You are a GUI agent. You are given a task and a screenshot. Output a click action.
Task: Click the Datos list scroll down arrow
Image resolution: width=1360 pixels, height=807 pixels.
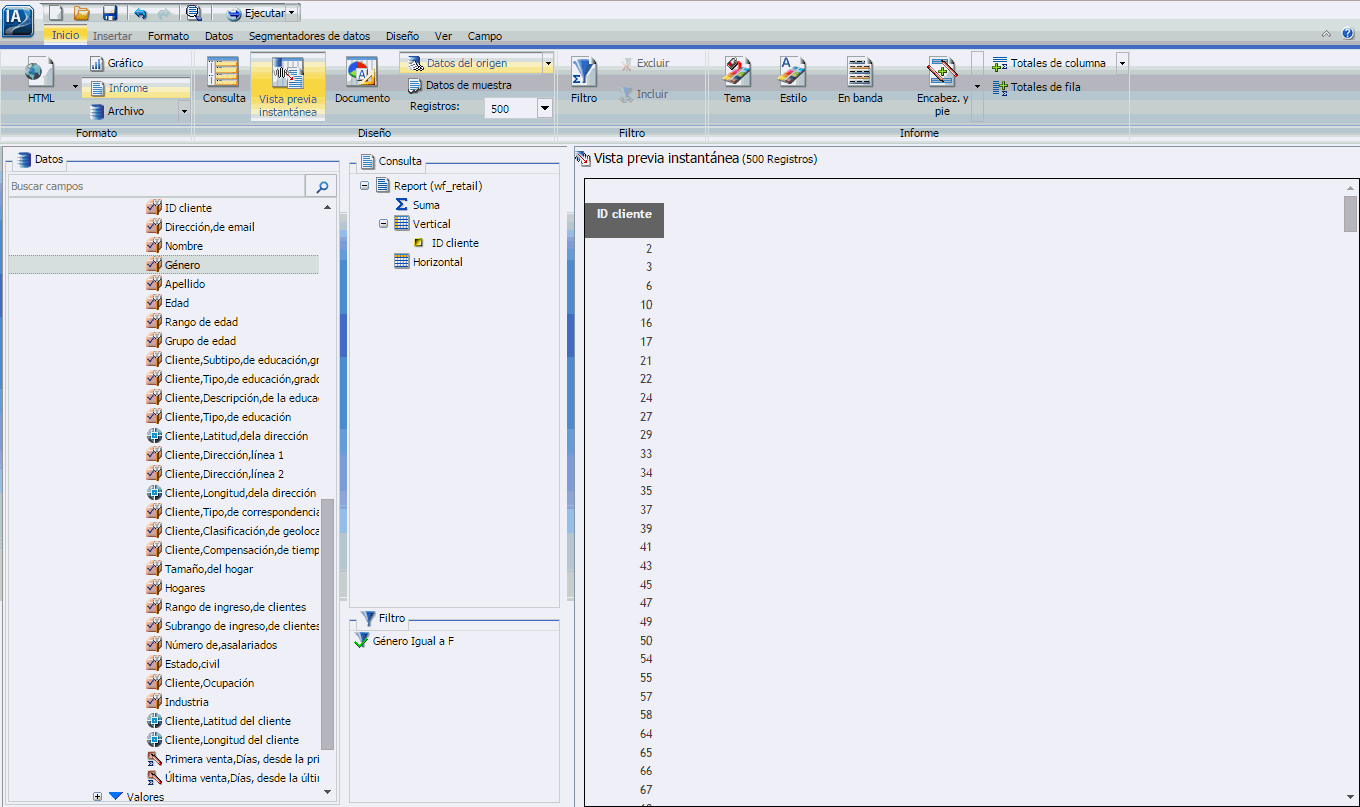pos(328,792)
